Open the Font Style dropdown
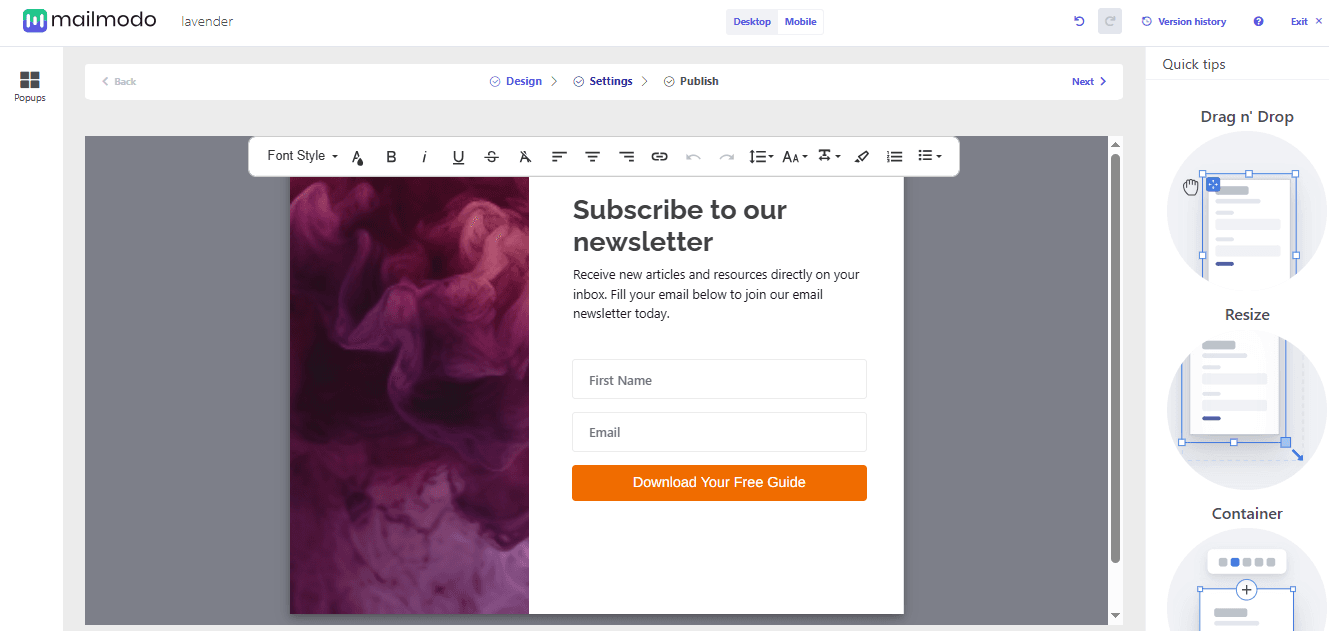The width and height of the screenshot is (1329, 631). [x=299, y=156]
